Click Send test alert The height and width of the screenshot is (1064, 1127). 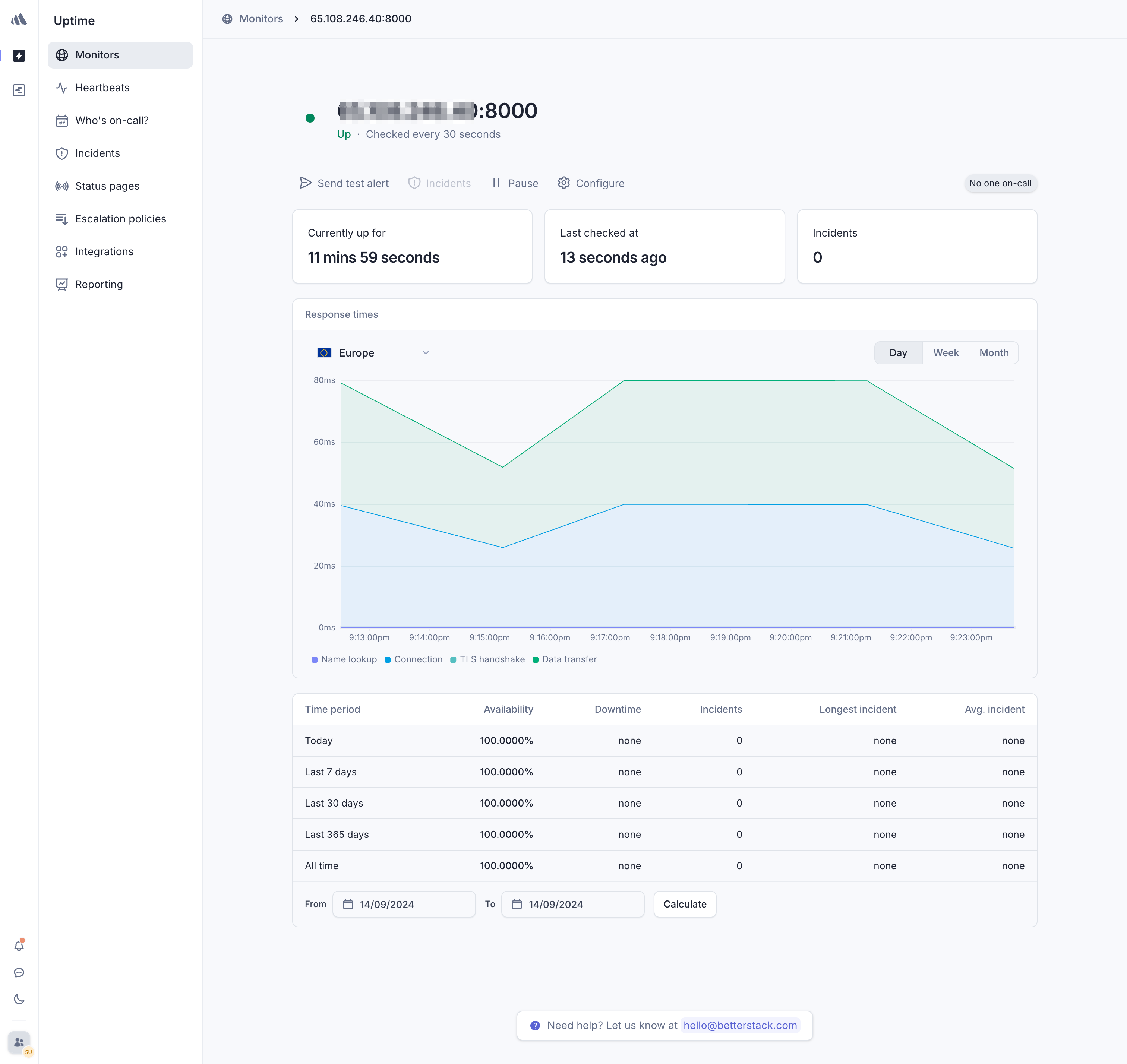tap(343, 183)
